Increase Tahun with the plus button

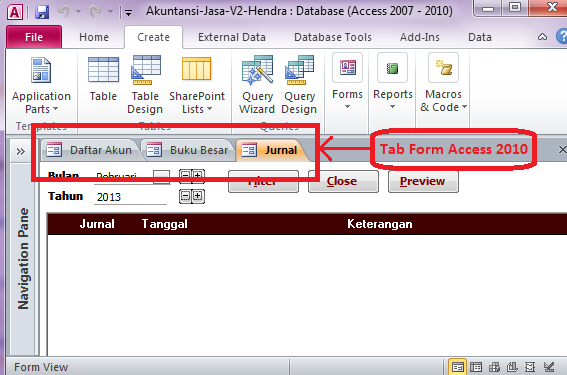[198, 196]
